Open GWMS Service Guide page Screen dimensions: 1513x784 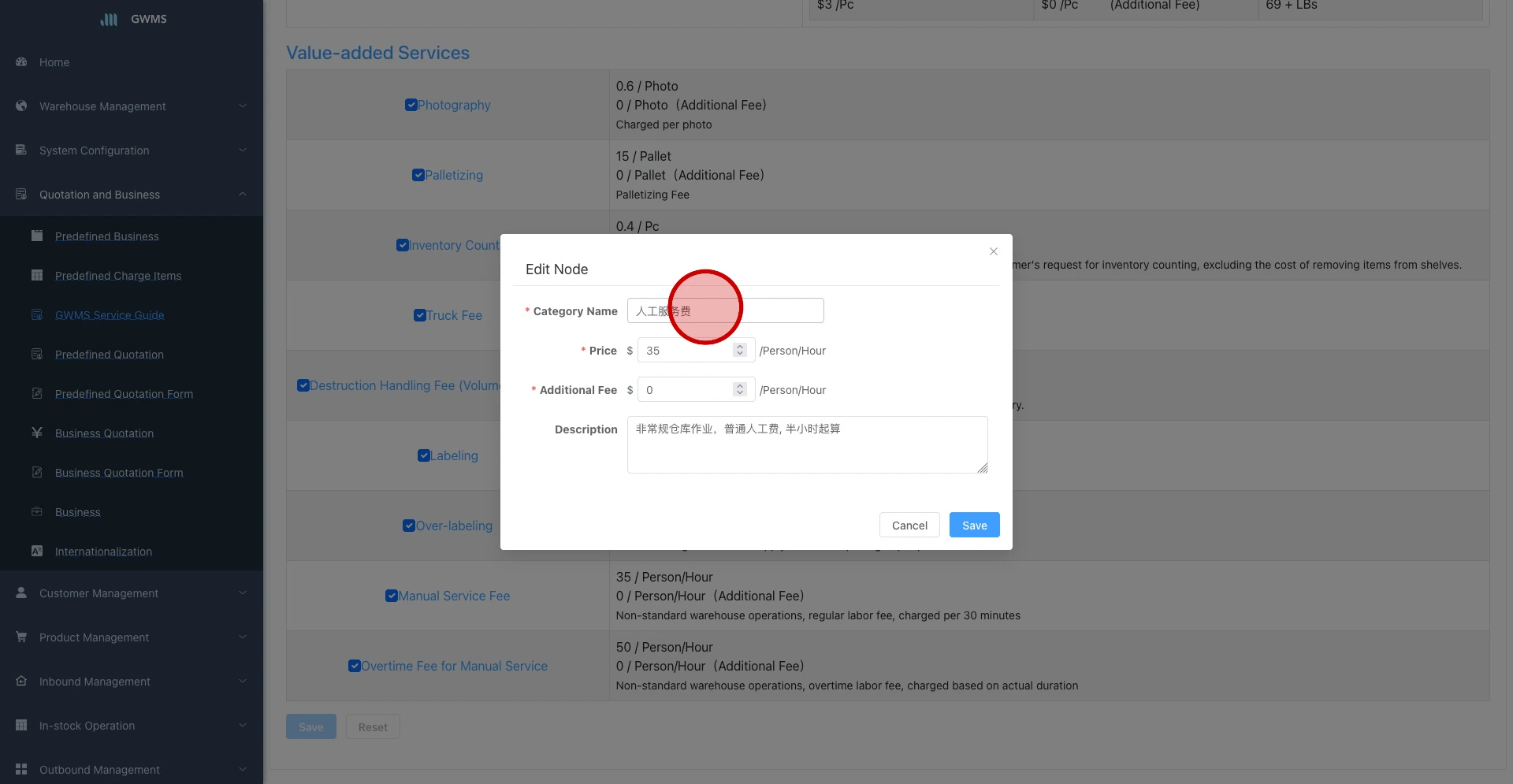click(110, 315)
